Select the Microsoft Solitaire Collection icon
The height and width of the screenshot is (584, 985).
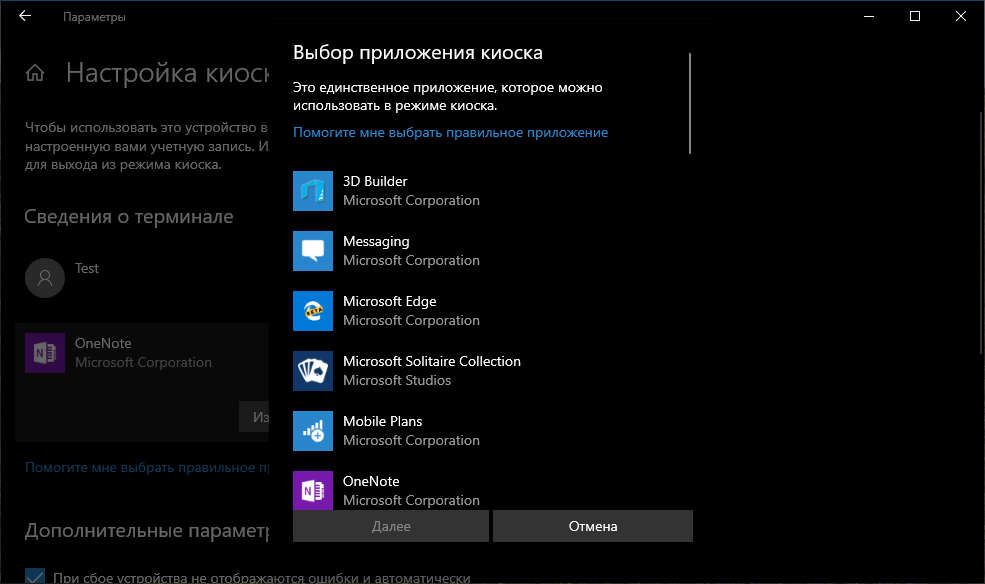(311, 371)
